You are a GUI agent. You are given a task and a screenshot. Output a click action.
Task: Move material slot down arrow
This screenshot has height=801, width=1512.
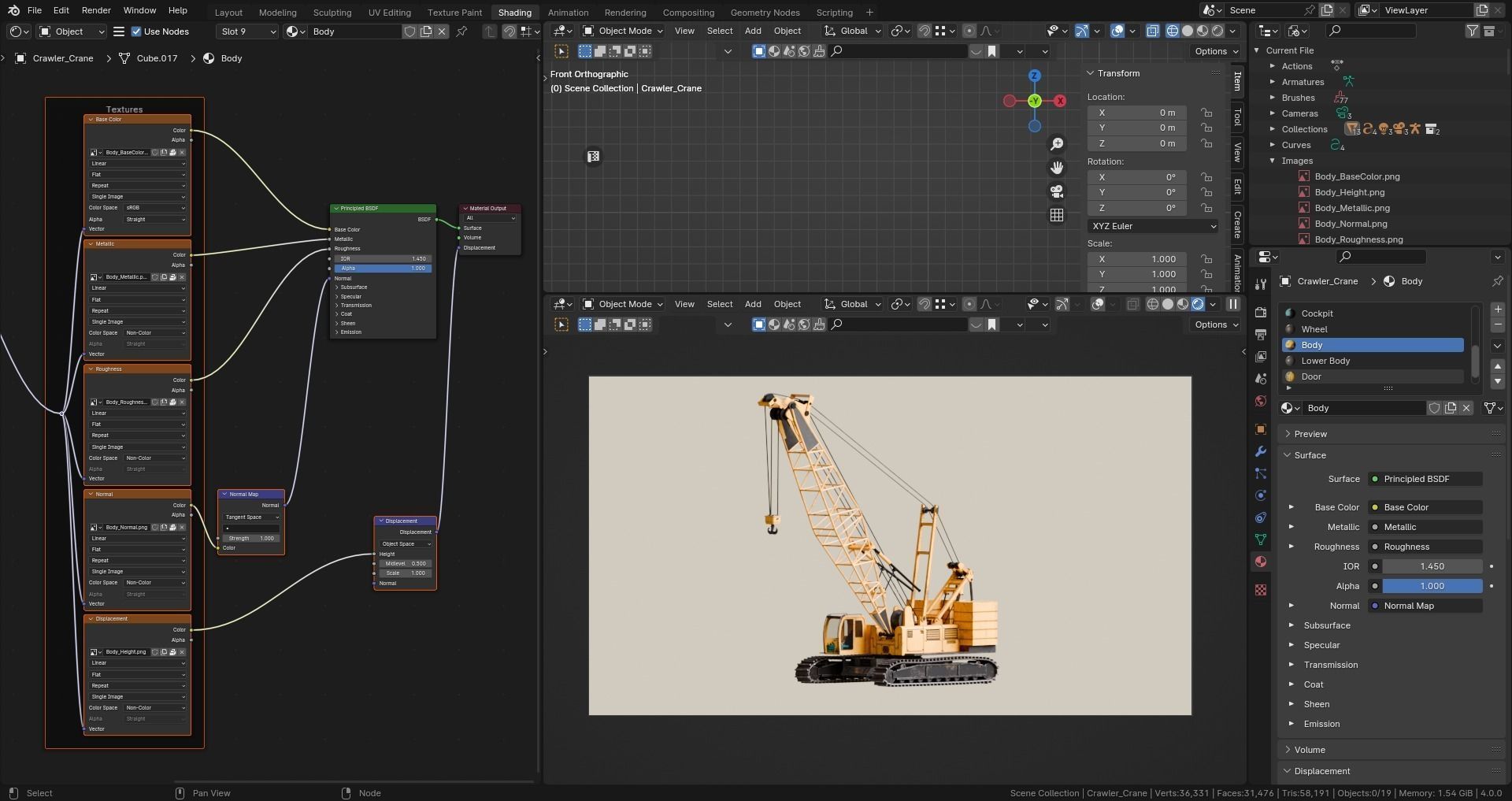point(1498,381)
